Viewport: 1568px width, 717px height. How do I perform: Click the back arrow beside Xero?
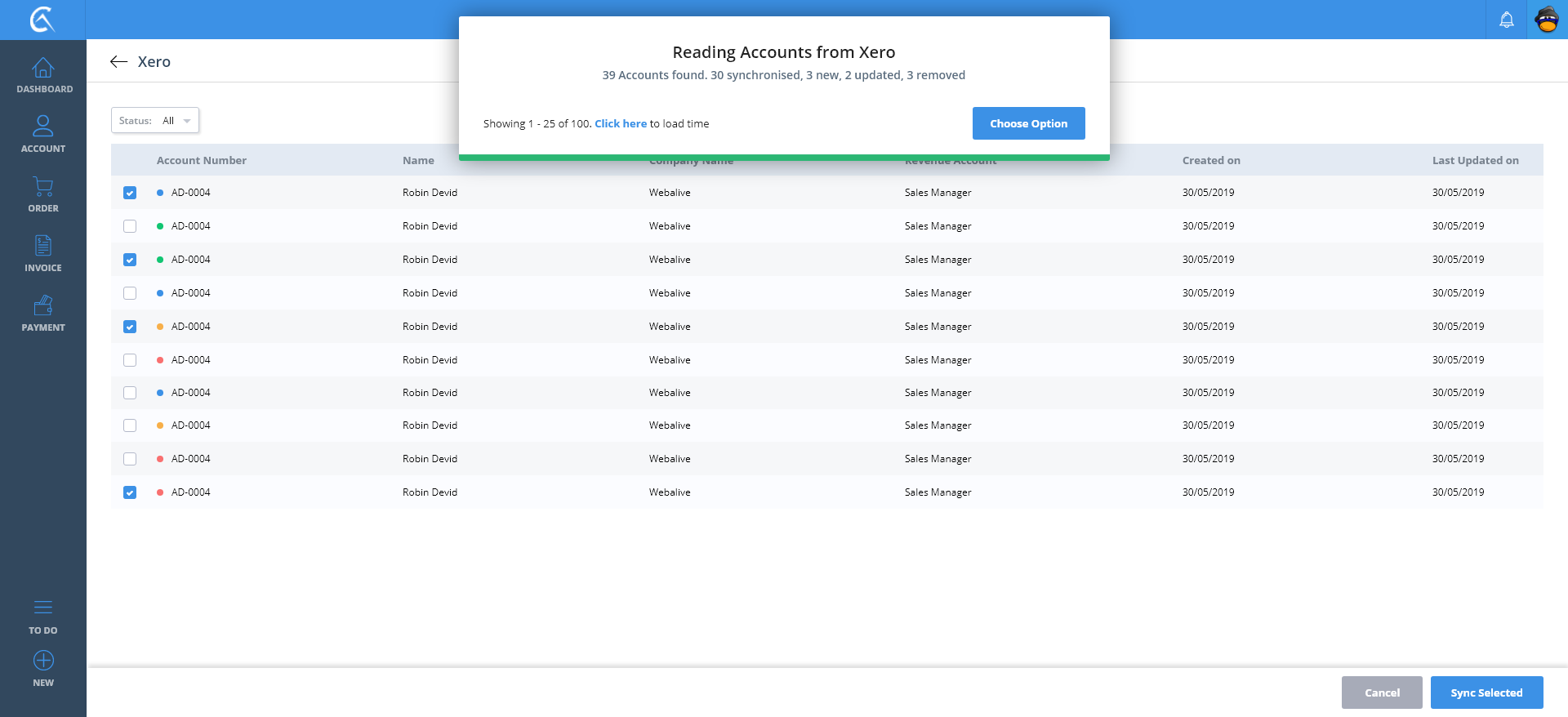pyautogui.click(x=119, y=62)
